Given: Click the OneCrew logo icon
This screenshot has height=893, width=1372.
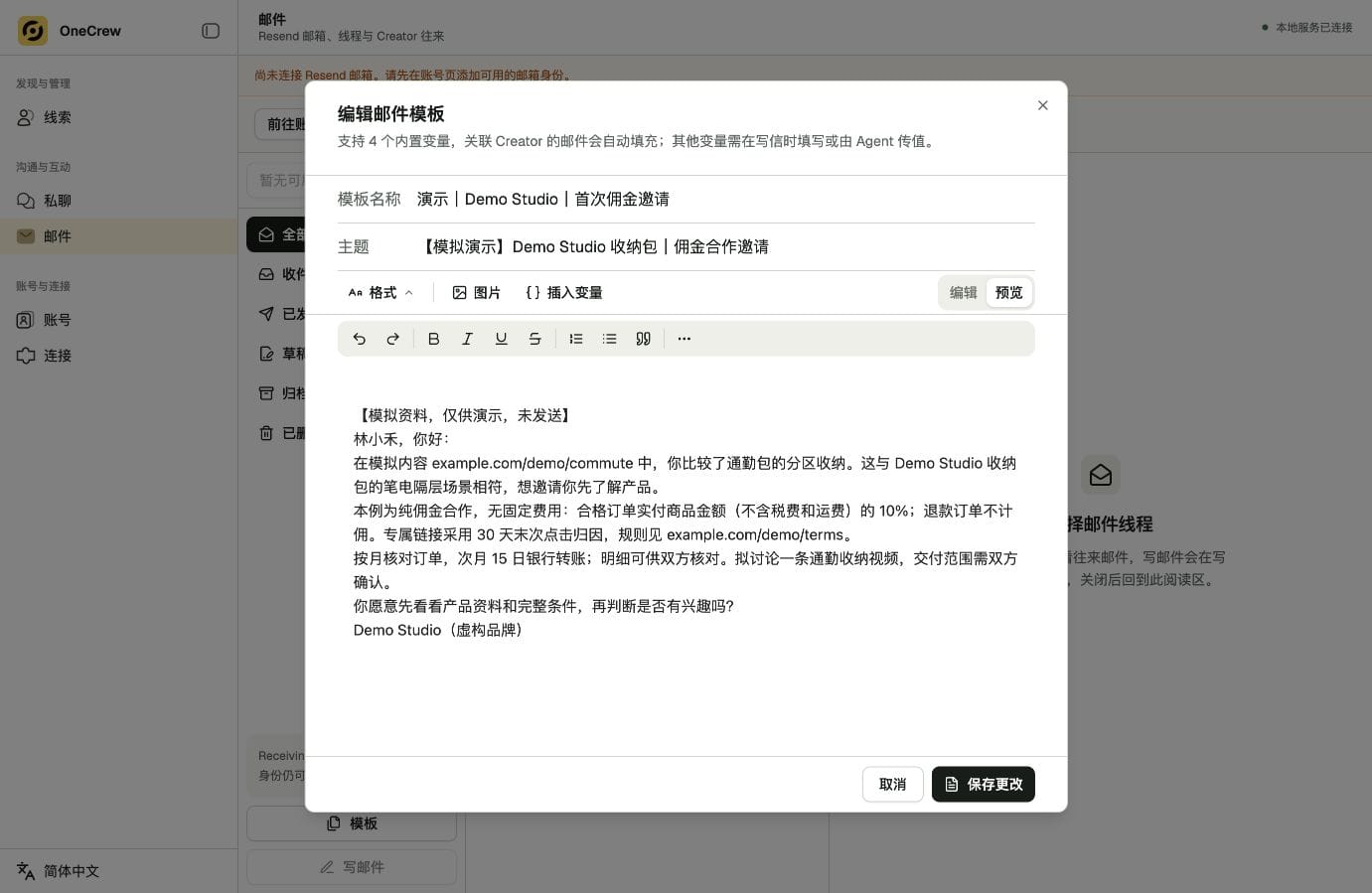Looking at the screenshot, I should (33, 31).
